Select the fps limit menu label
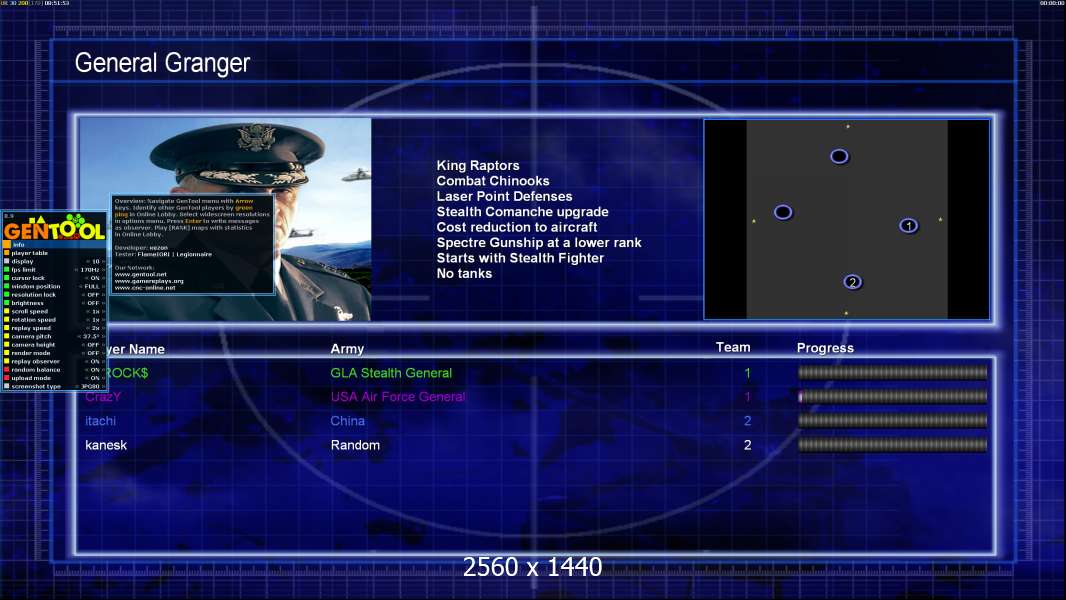1066x600 pixels. (x=23, y=270)
